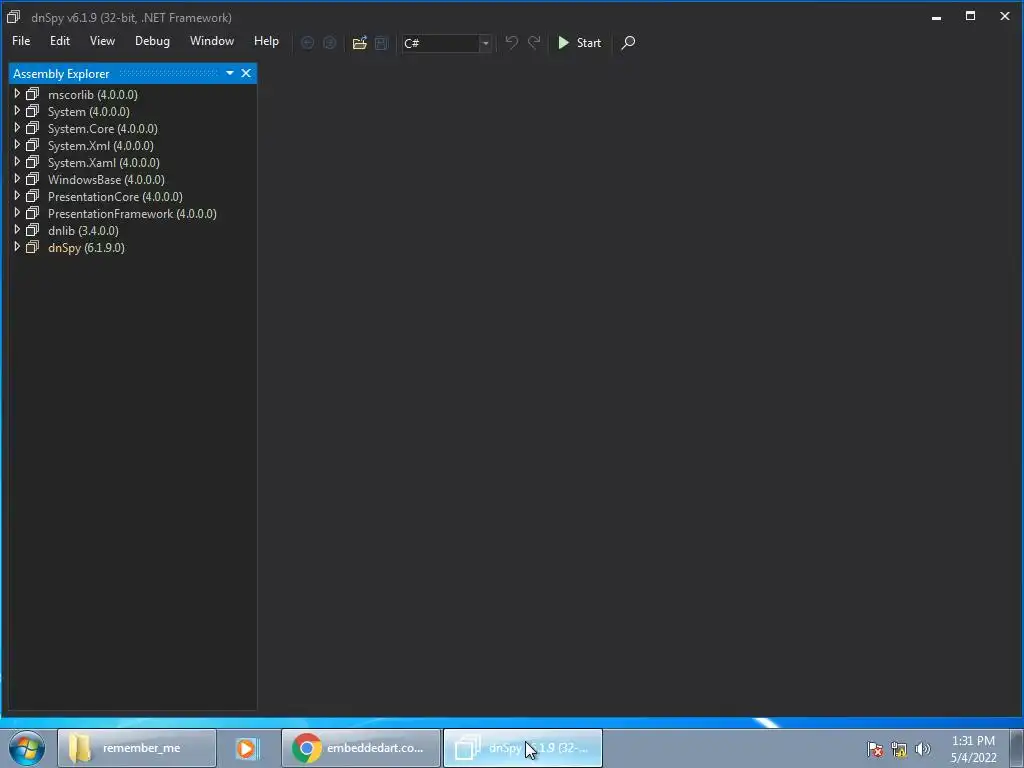
Task: Click the volume speaker tray icon
Action: click(923, 749)
